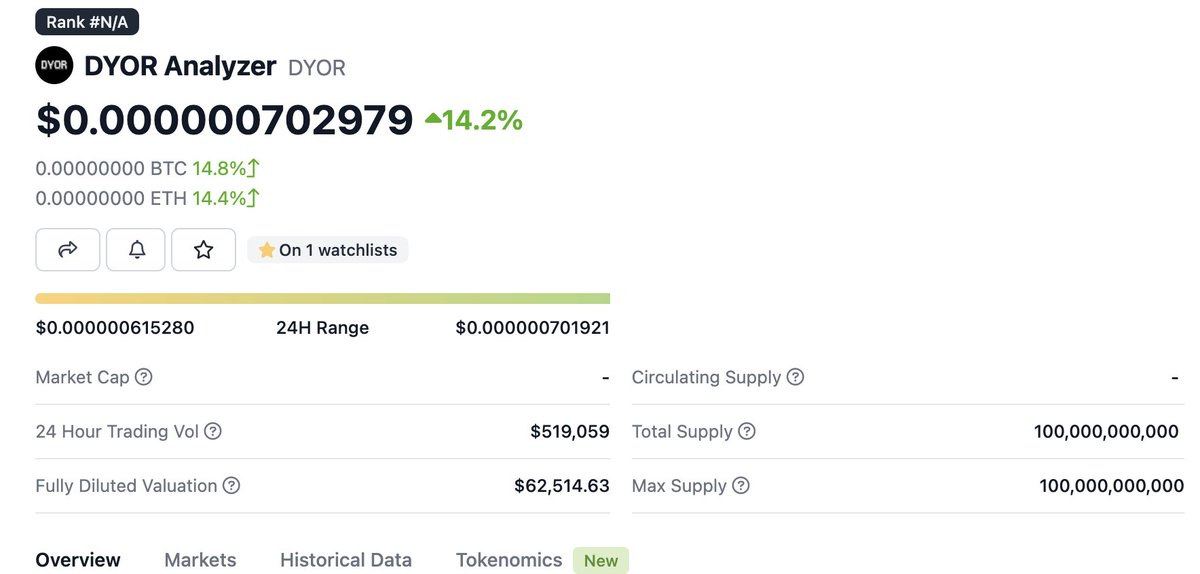Click the 24H range price bar

(x=323, y=298)
